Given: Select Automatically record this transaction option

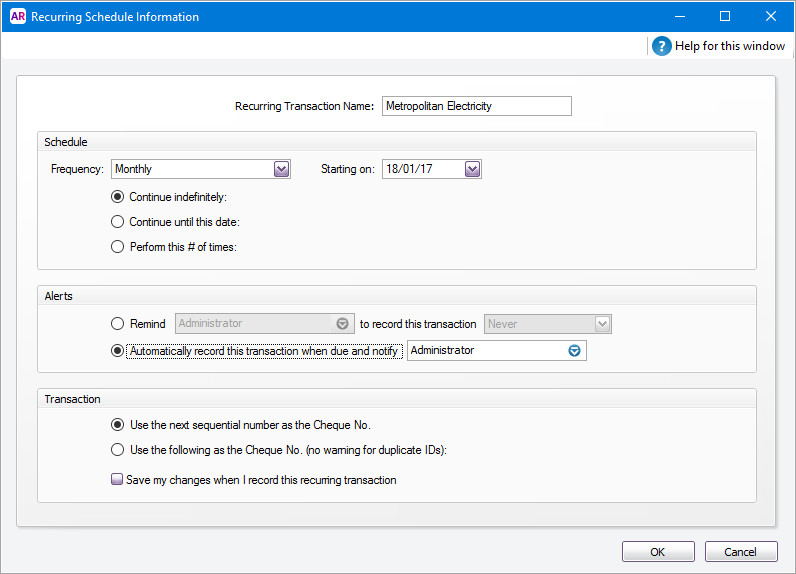Looking at the screenshot, I should pyautogui.click(x=118, y=351).
